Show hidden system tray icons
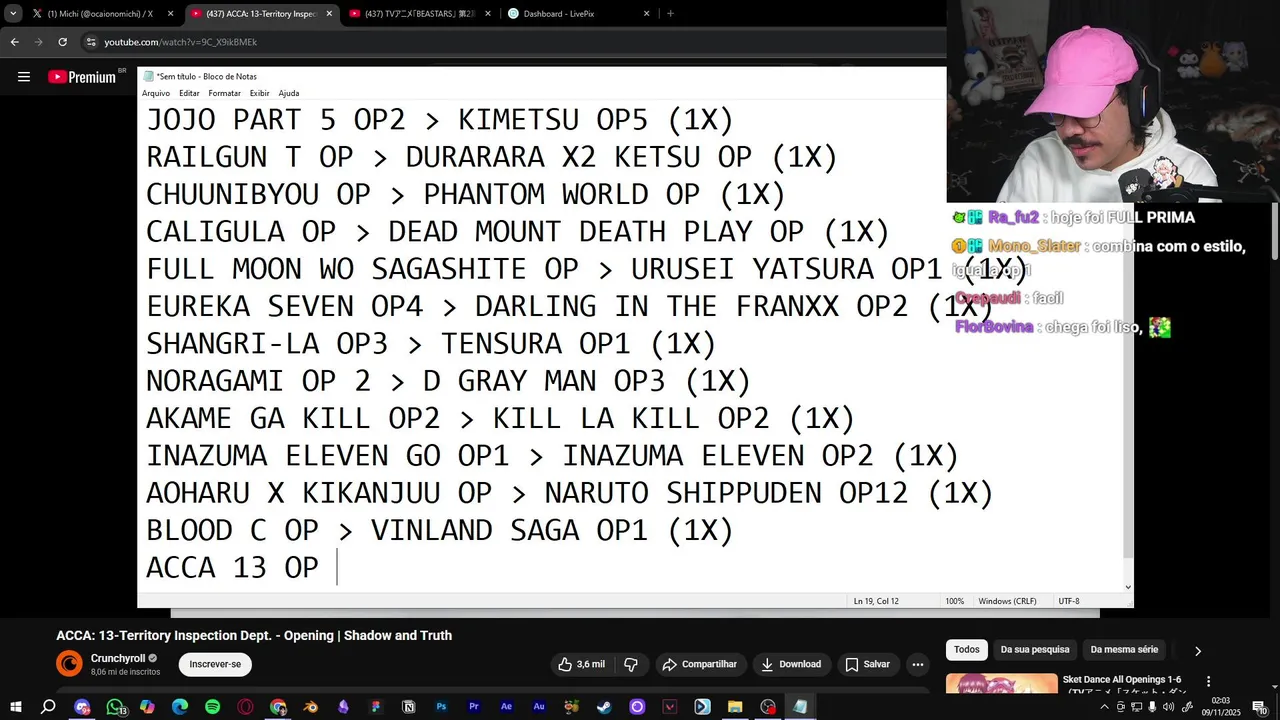The height and width of the screenshot is (720, 1280). pyautogui.click(x=1104, y=707)
